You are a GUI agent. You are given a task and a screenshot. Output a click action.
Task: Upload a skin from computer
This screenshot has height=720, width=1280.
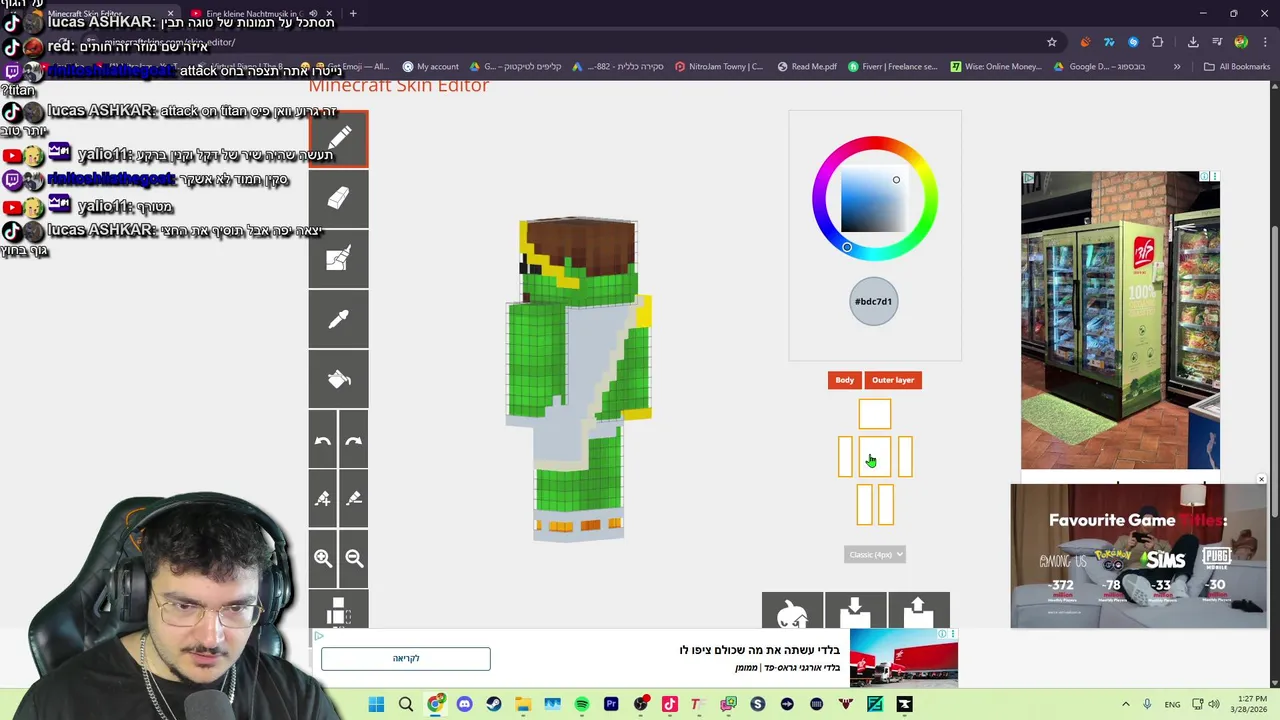coord(918,611)
